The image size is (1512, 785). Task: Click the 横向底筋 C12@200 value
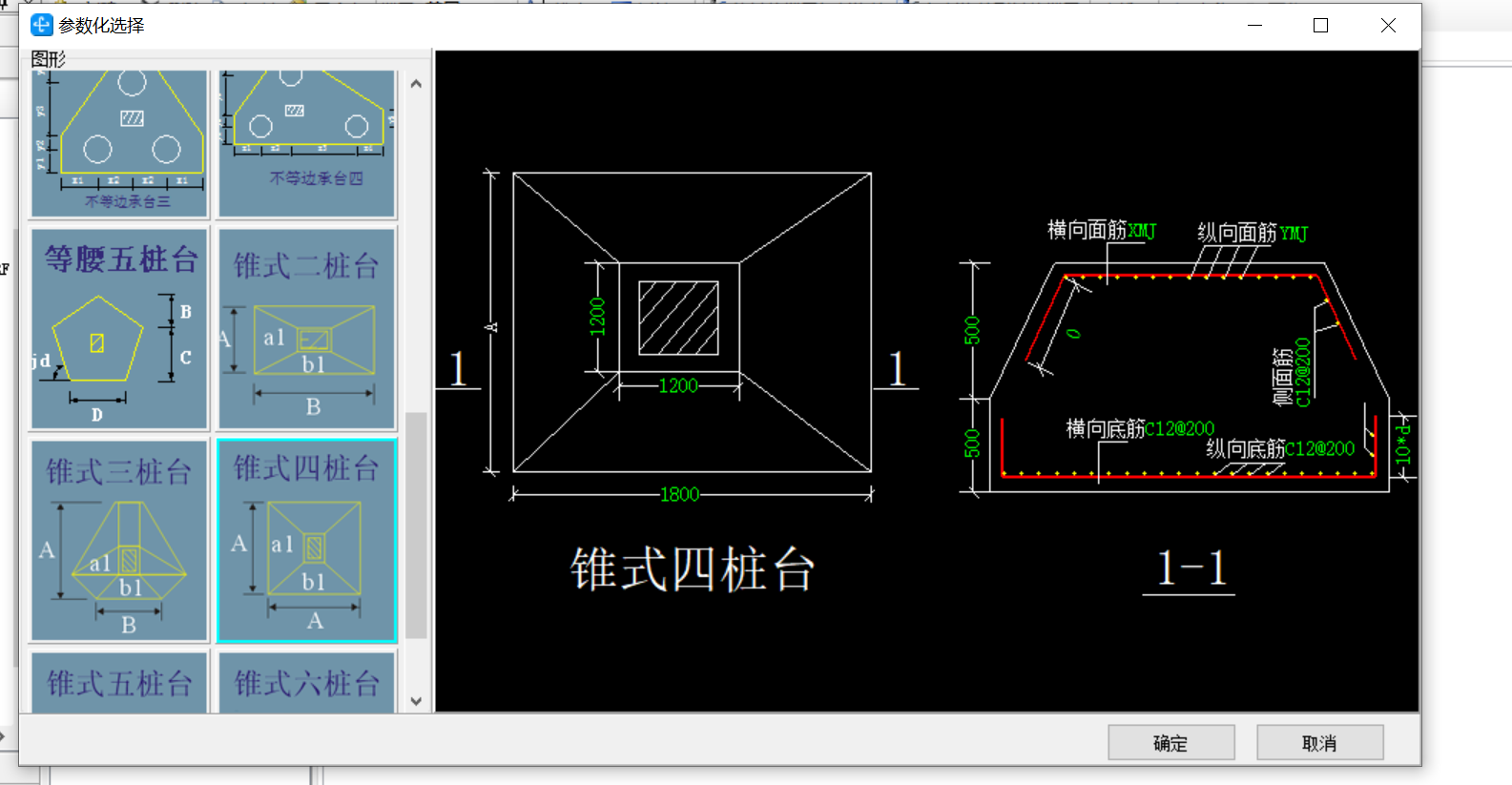point(1180,429)
